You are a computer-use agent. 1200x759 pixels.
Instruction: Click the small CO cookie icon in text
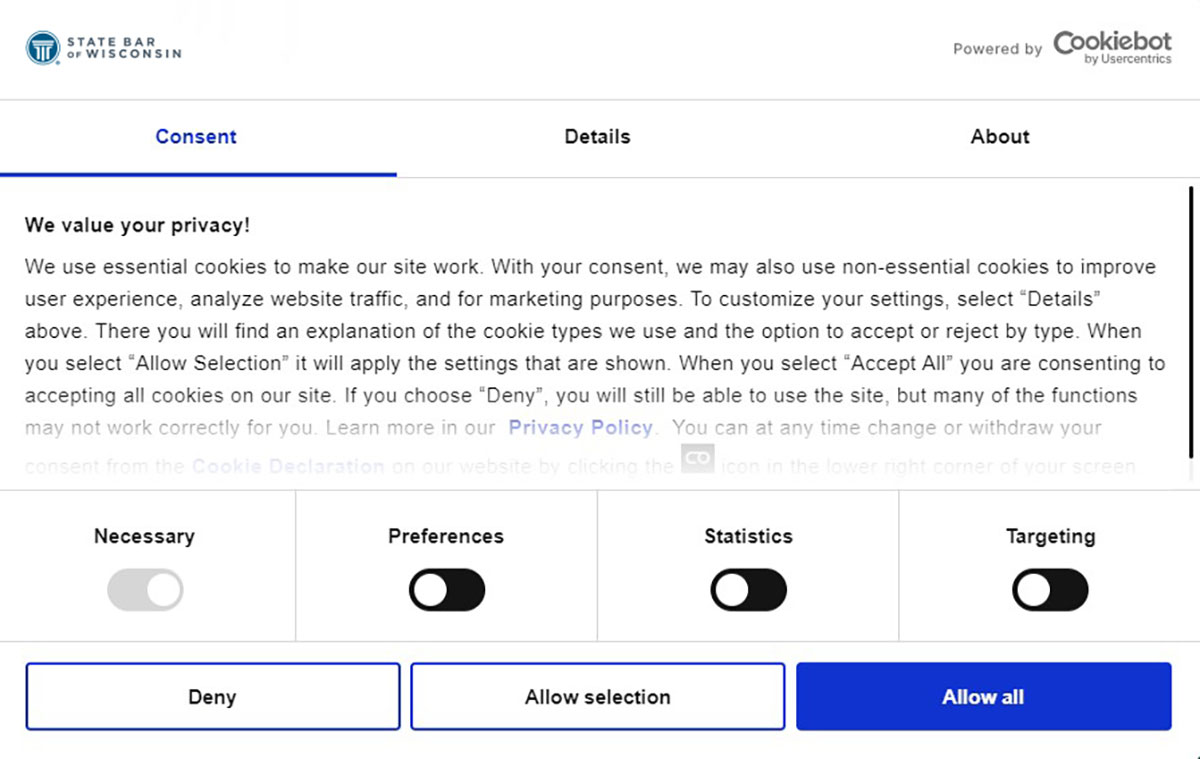pos(698,459)
